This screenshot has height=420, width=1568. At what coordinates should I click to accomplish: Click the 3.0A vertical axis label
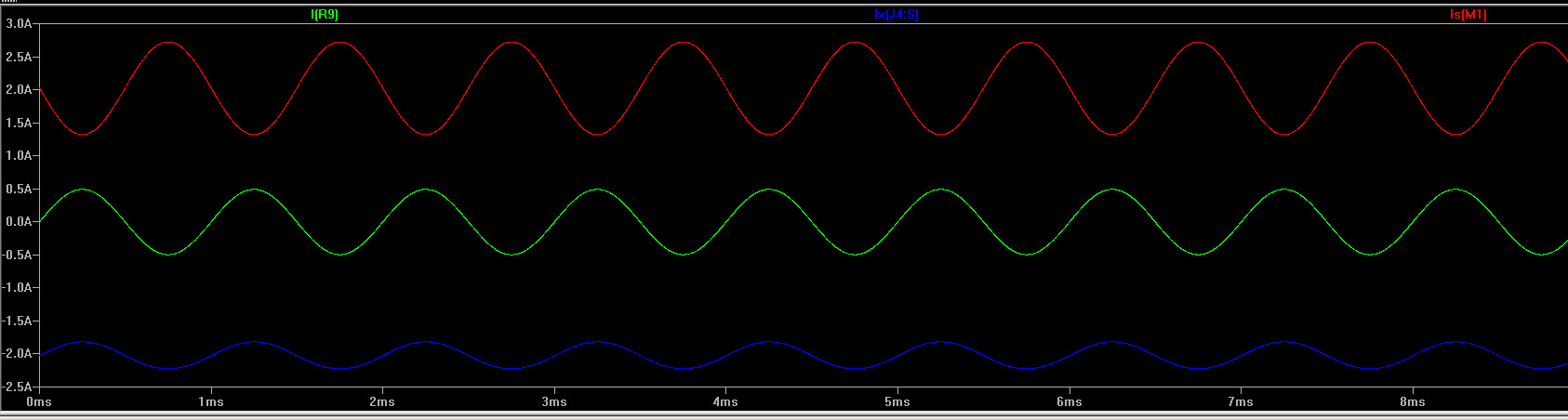pos(19,23)
